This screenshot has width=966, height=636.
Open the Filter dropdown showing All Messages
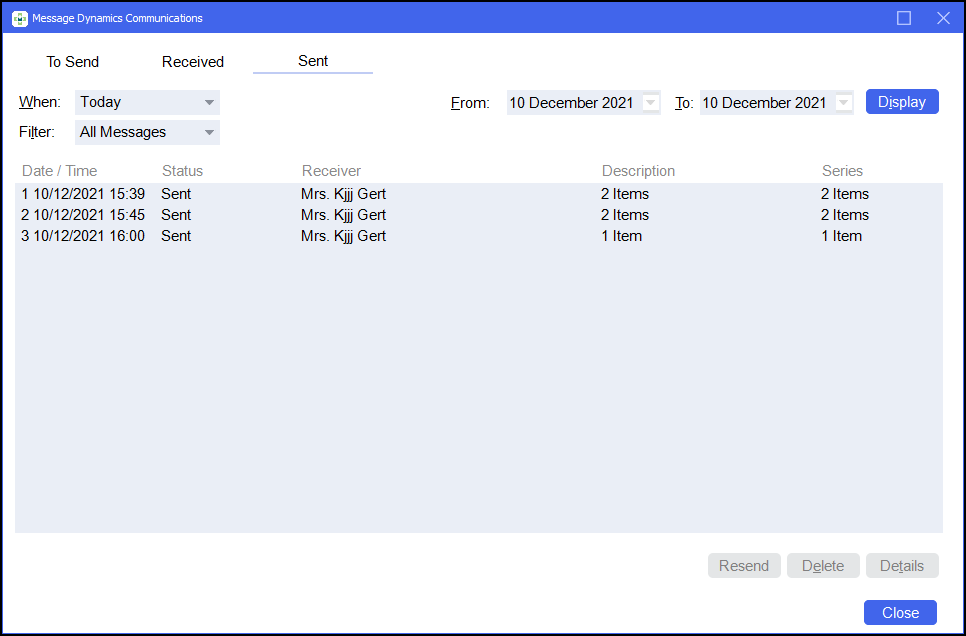[209, 132]
